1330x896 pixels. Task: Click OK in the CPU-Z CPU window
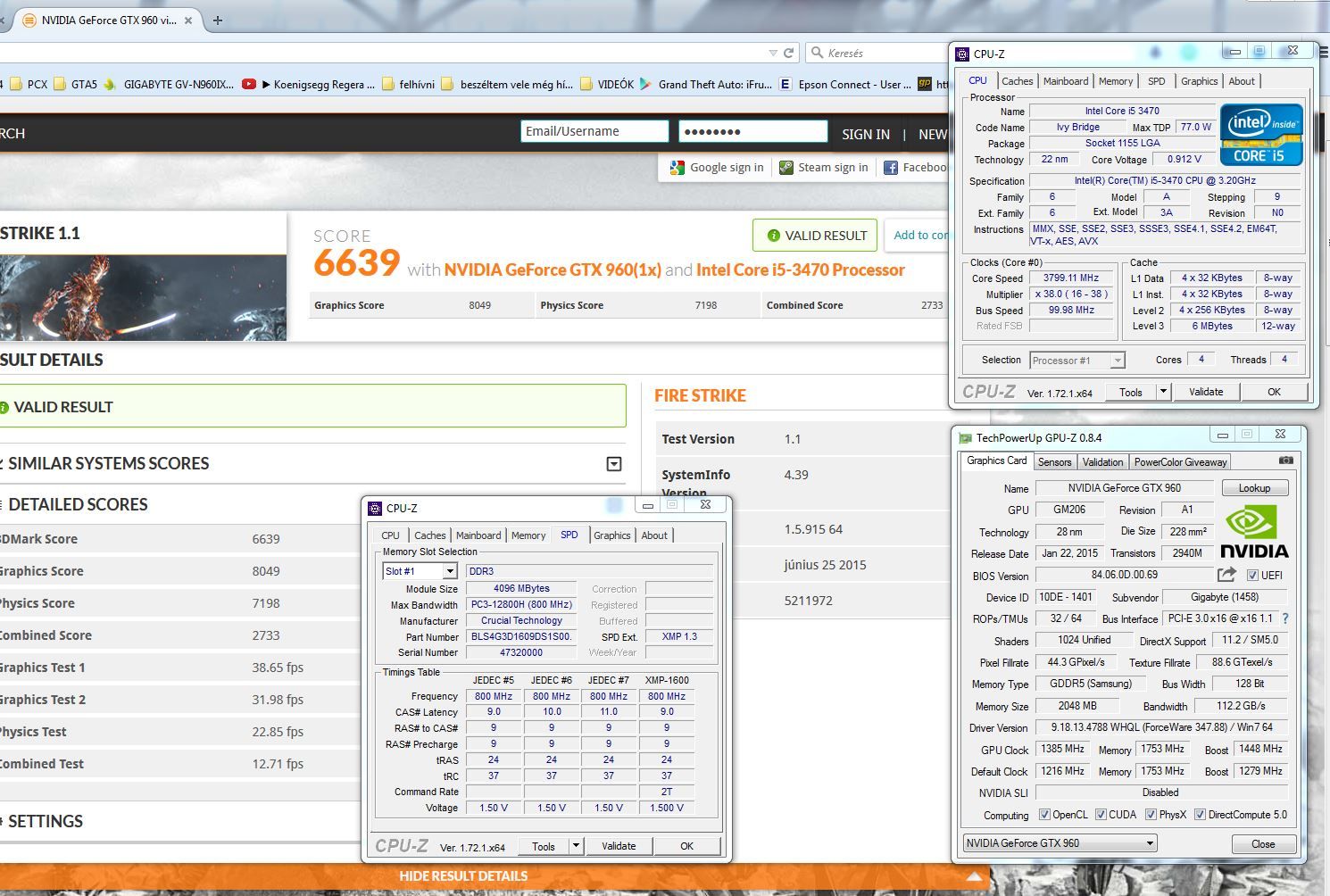[x=1274, y=392]
